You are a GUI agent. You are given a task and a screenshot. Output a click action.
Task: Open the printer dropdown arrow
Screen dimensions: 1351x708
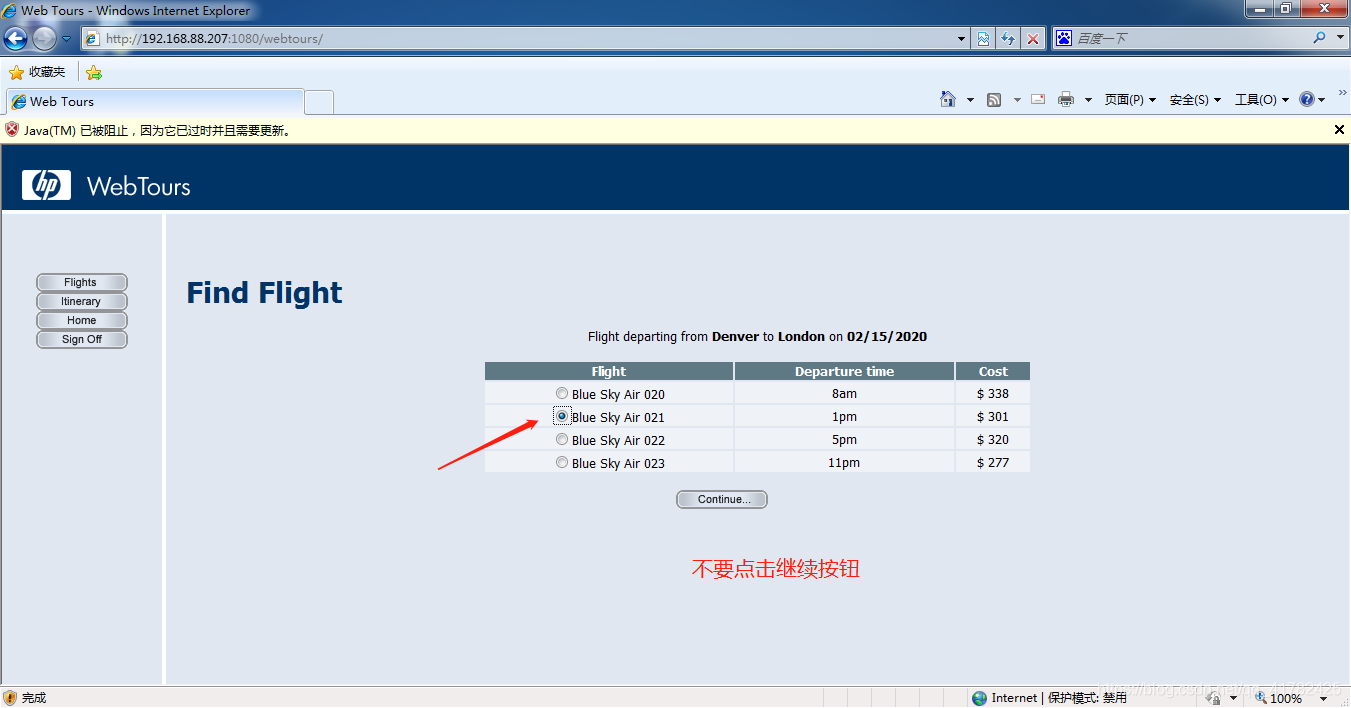point(1088,100)
